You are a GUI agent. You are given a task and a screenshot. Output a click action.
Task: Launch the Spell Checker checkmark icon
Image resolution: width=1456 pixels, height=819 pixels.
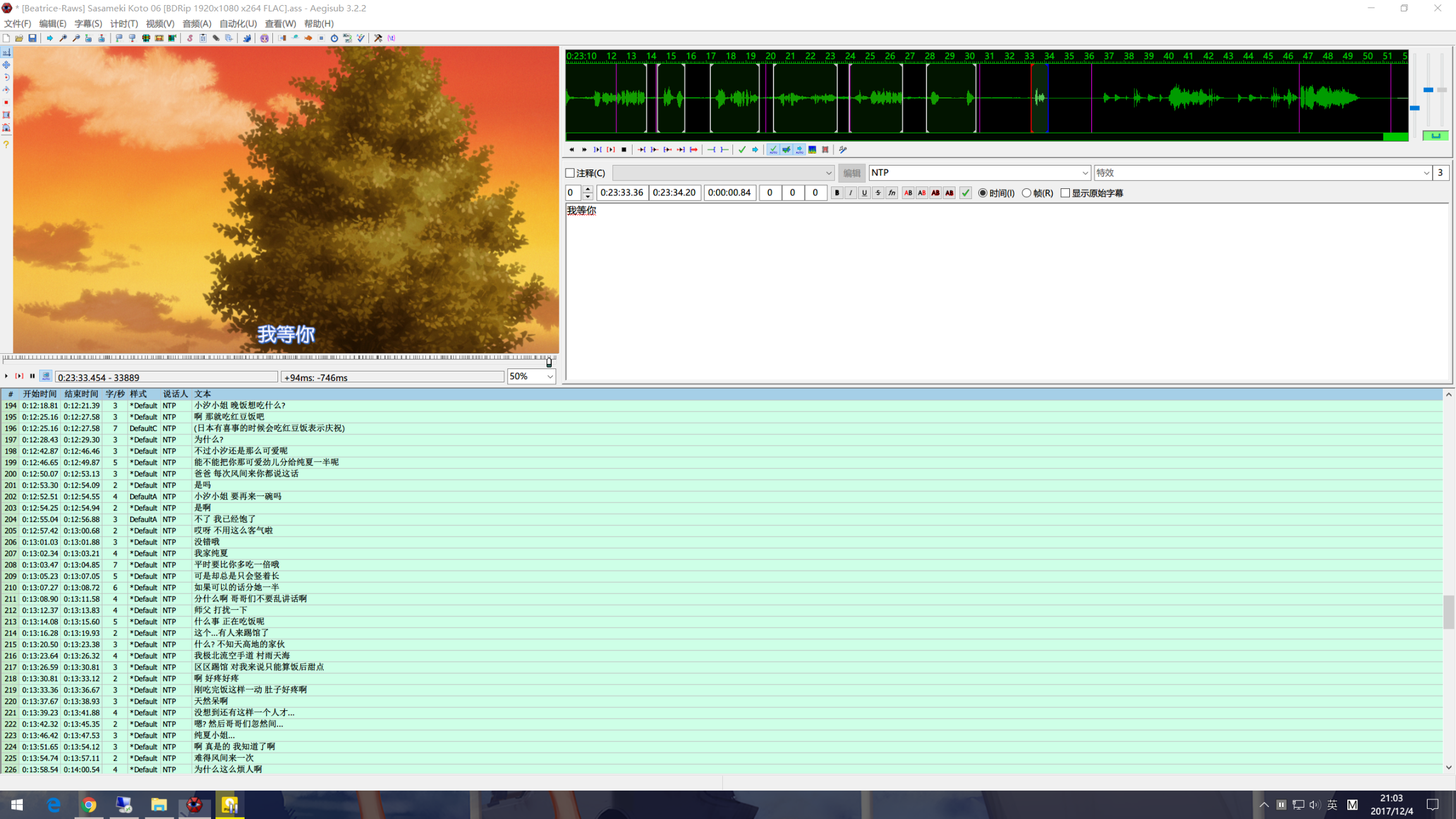click(361, 38)
